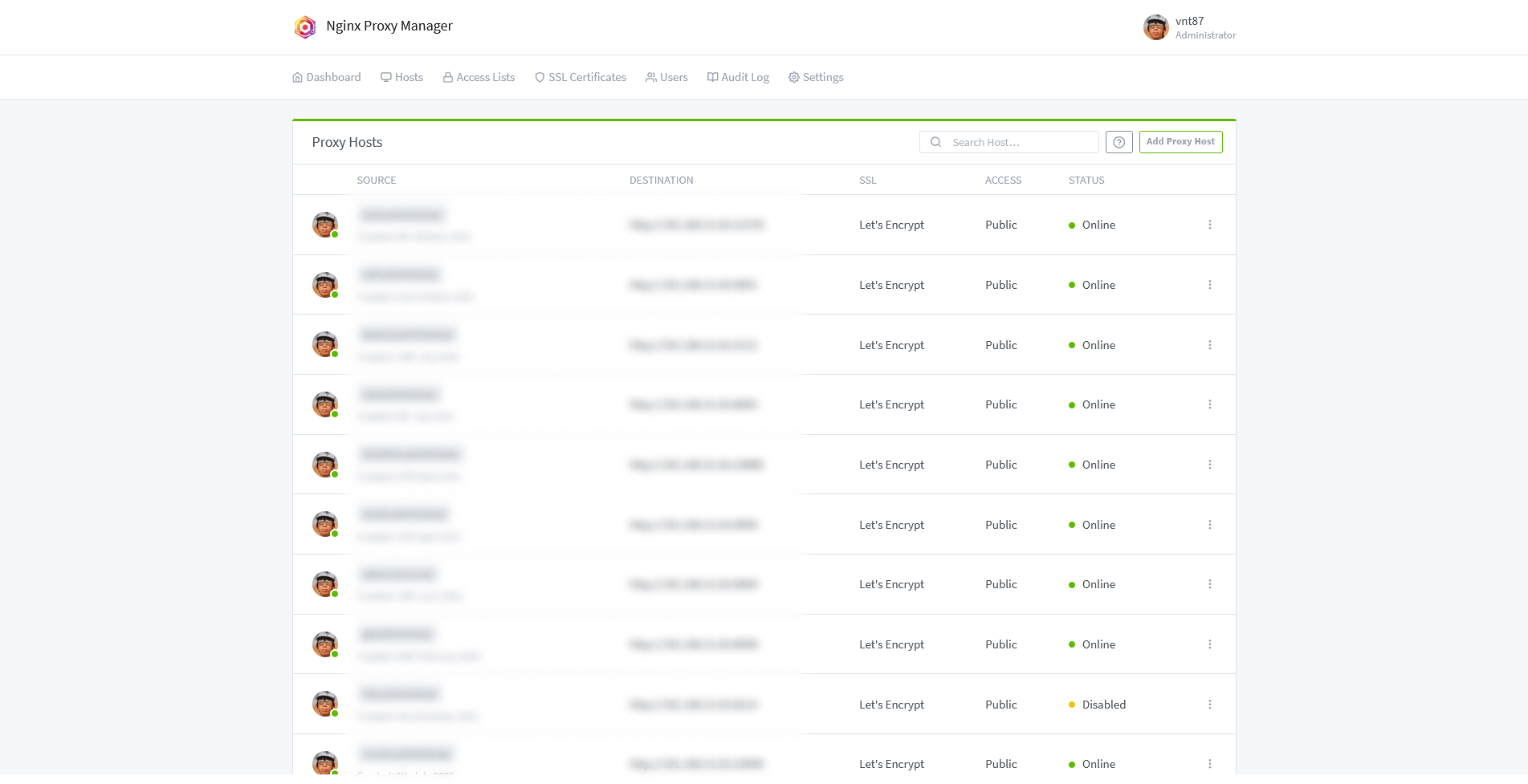1528x784 pixels.
Task: Open the SSL Certificates tab
Action: (x=581, y=77)
